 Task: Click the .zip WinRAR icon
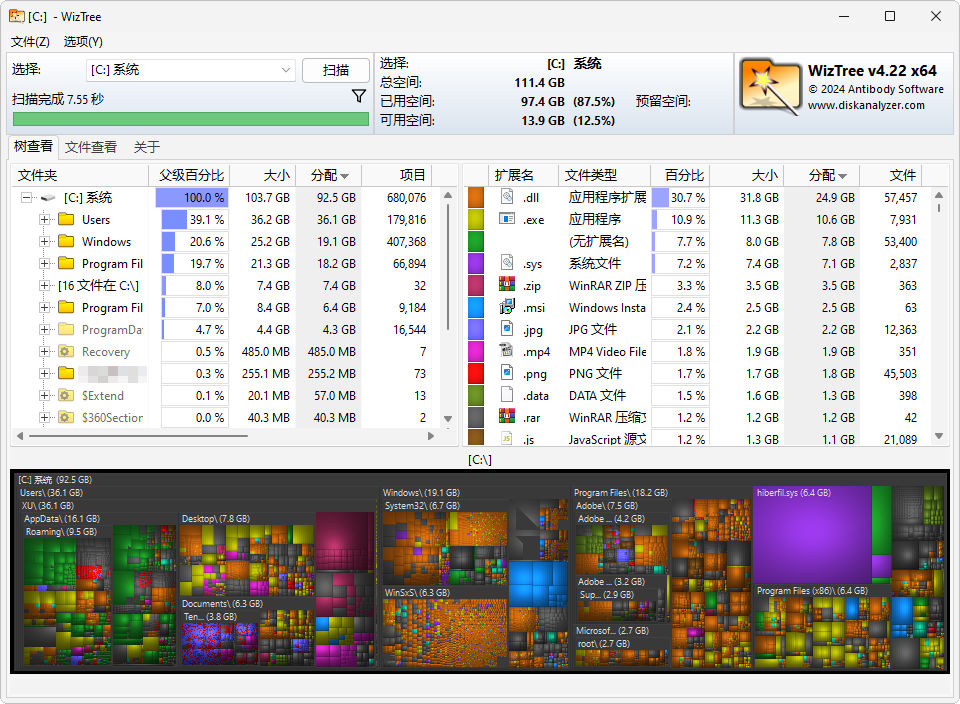[x=507, y=284]
